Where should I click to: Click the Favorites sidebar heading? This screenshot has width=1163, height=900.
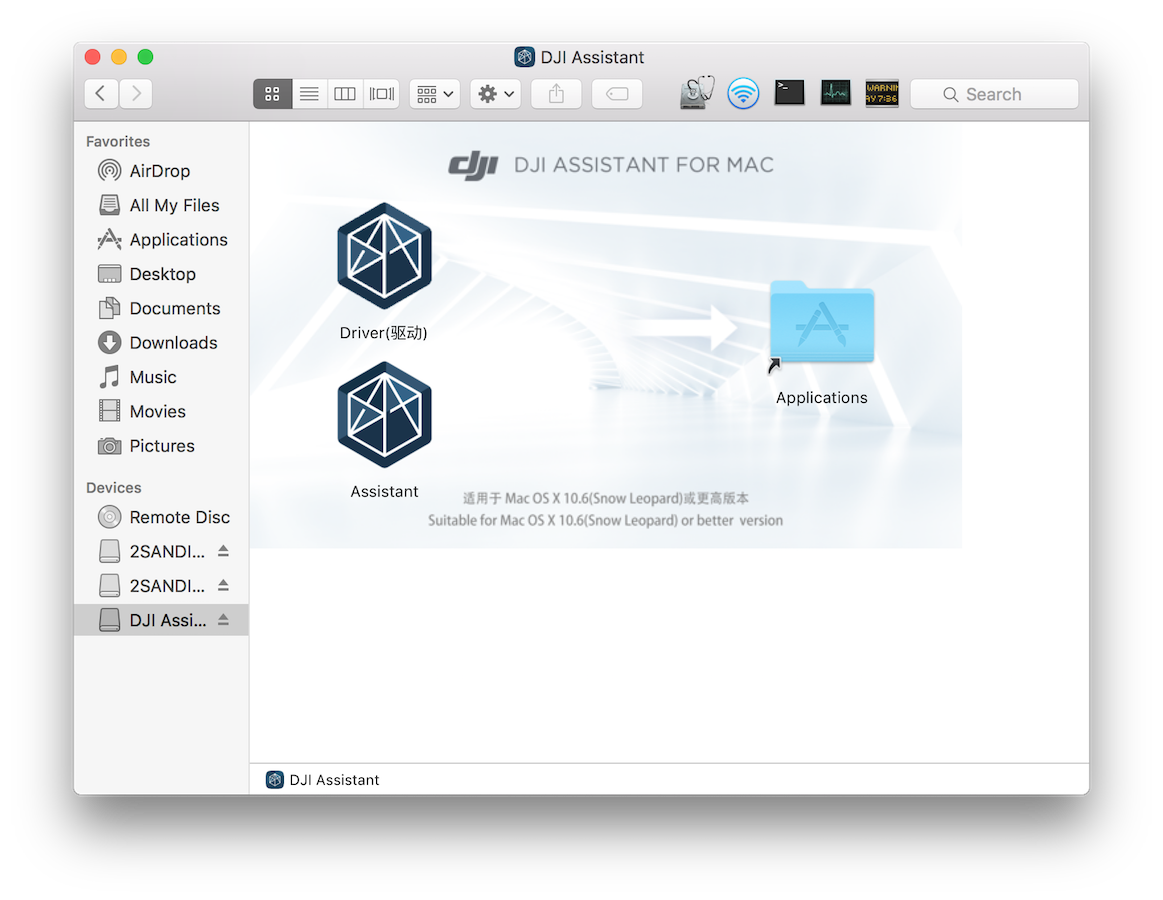pos(118,141)
